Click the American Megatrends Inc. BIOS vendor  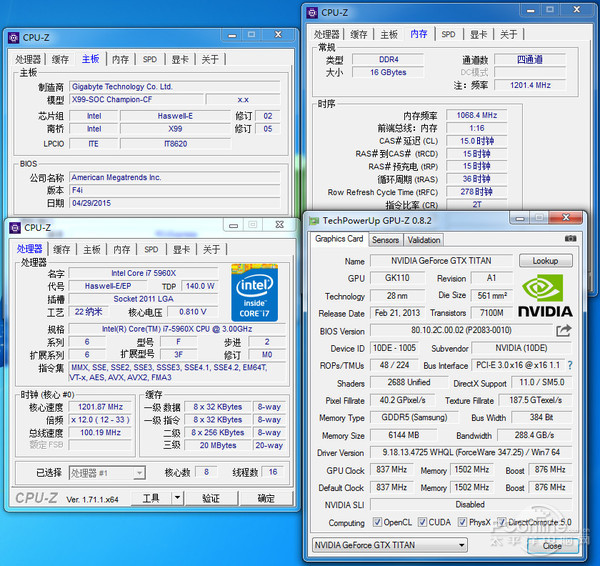pos(116,178)
